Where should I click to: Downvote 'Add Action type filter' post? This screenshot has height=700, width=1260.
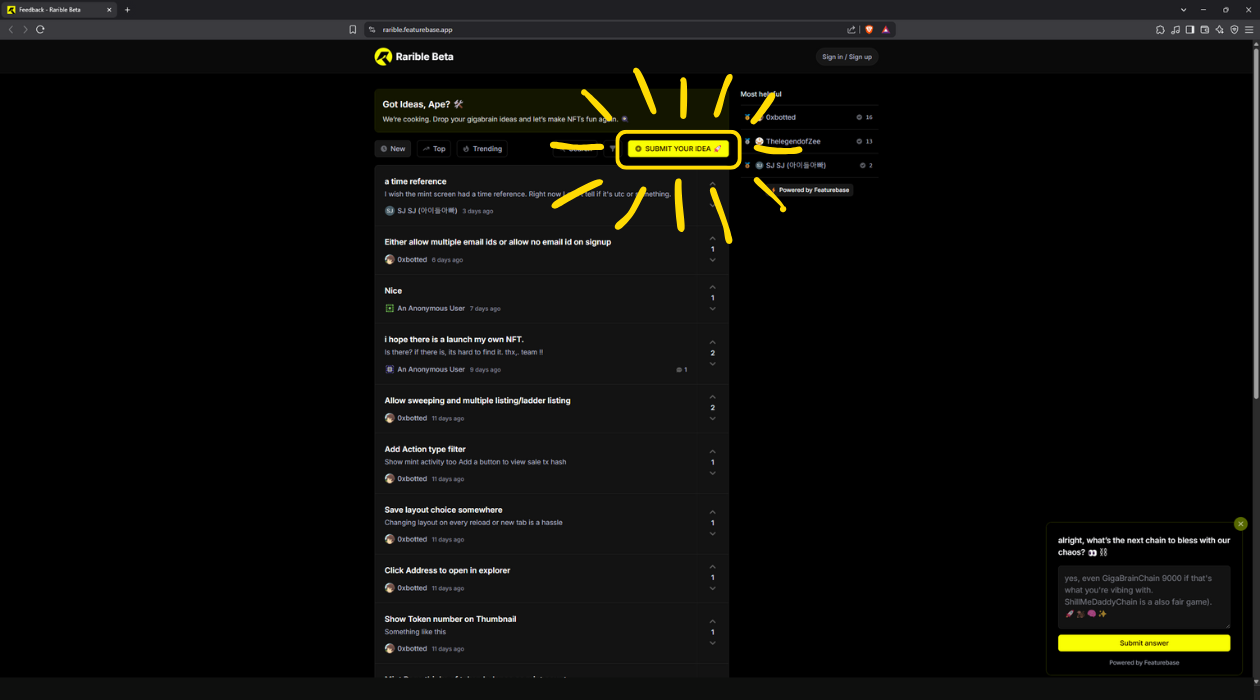point(713,474)
